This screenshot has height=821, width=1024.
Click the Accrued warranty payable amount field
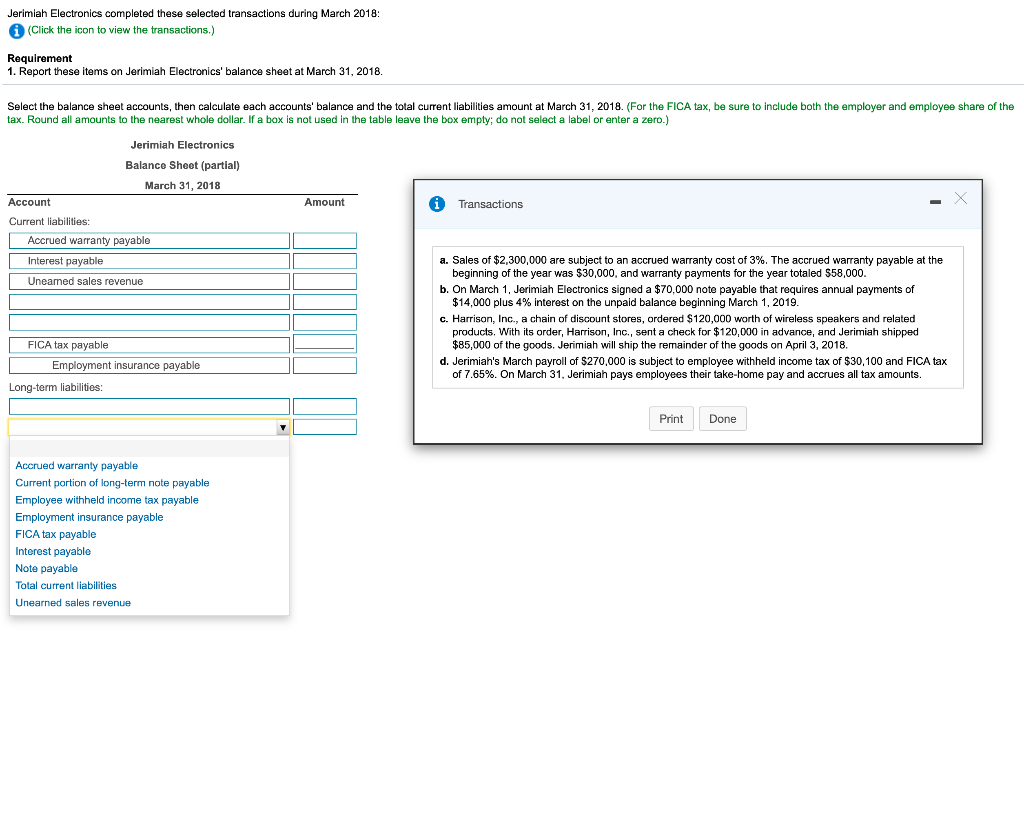click(325, 240)
